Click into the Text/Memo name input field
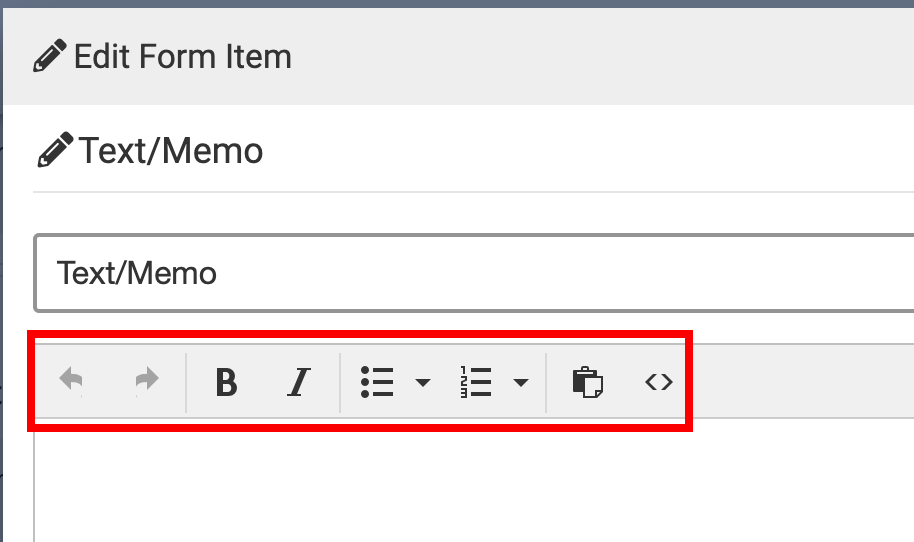This screenshot has height=542, width=914. pyautogui.click(x=470, y=273)
